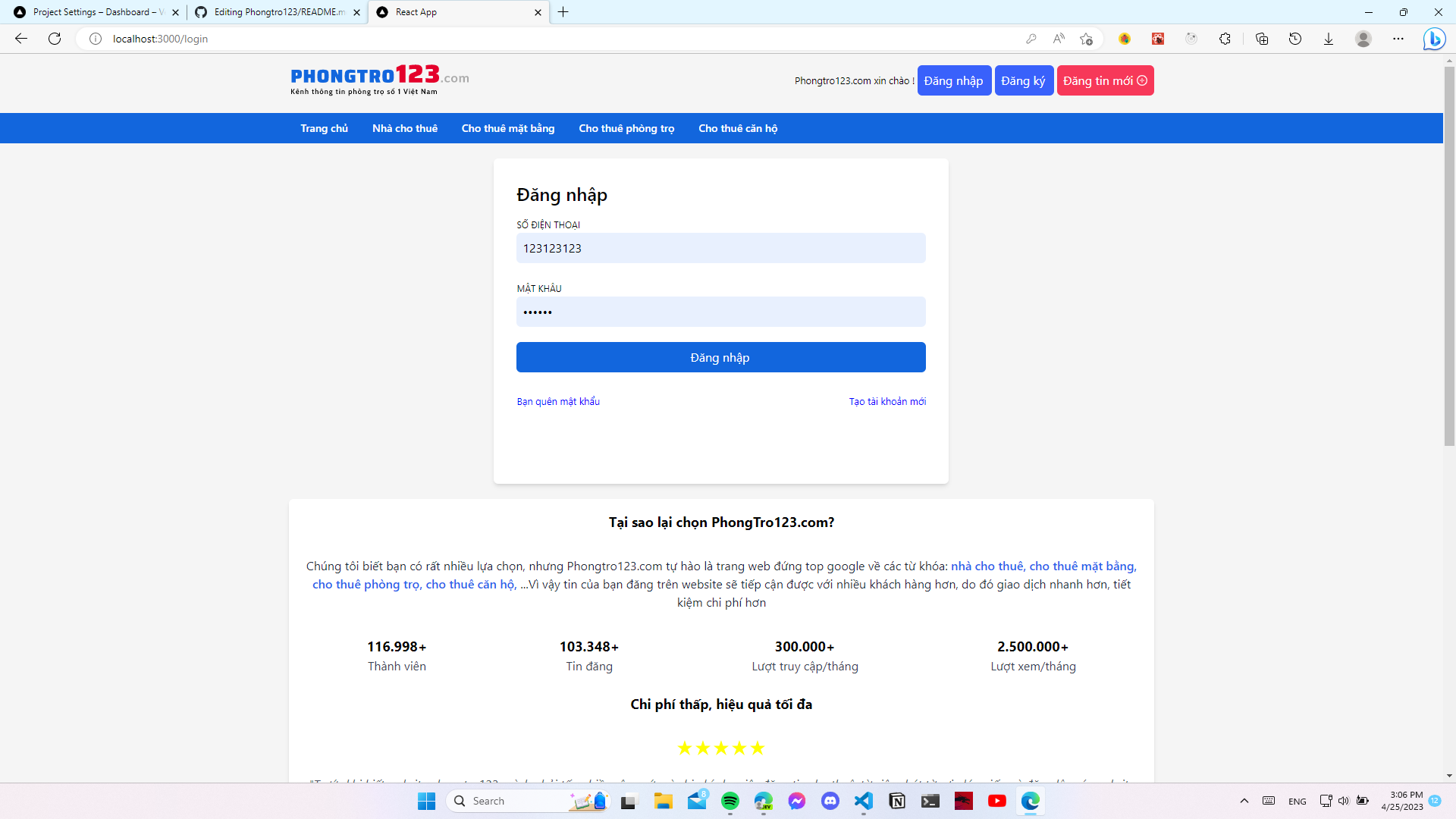Open Messenger from taskbar
This screenshot has width=1456, height=819.
click(797, 801)
